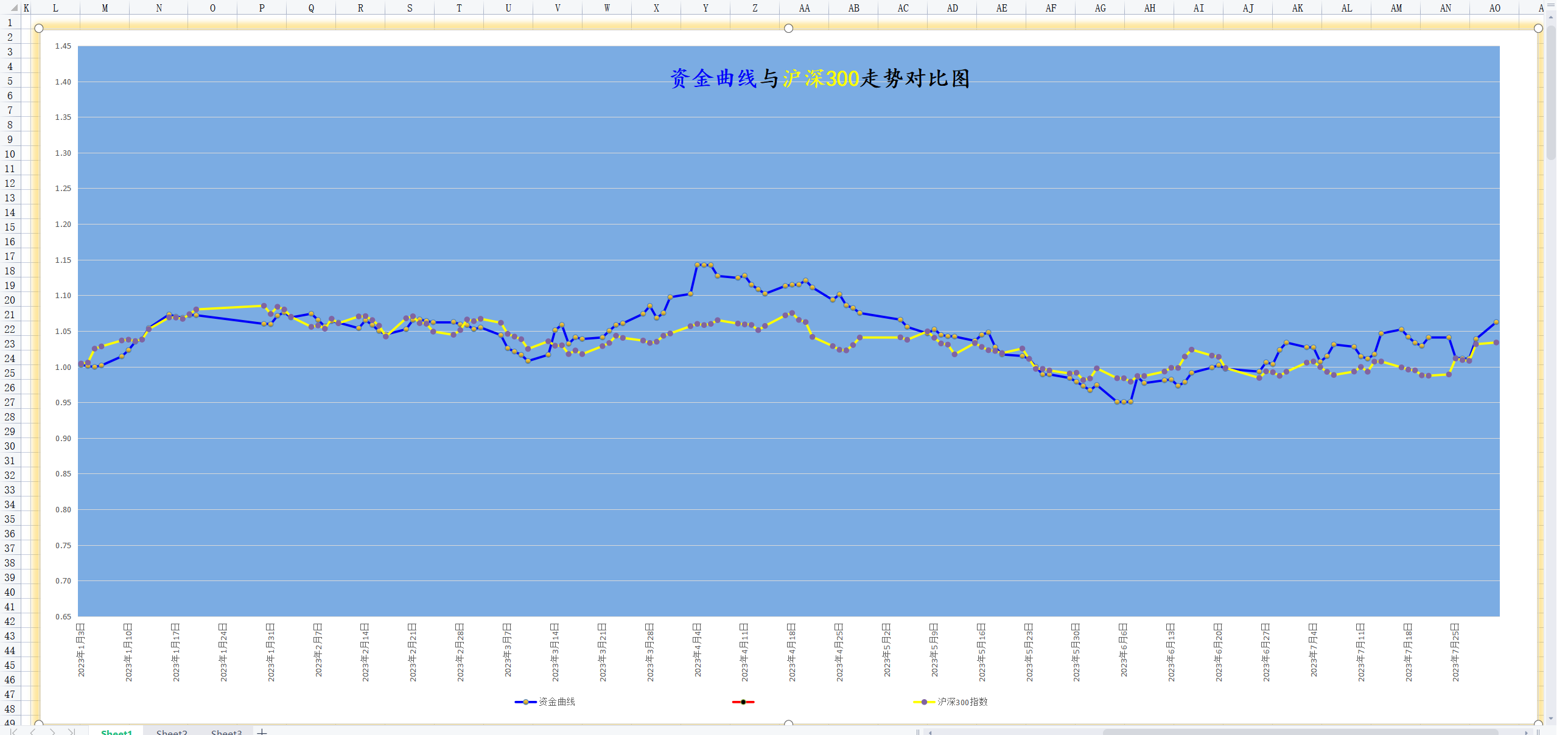Go to first sheet navigation arrow
This screenshot has width=1568, height=735.
pyautogui.click(x=13, y=731)
